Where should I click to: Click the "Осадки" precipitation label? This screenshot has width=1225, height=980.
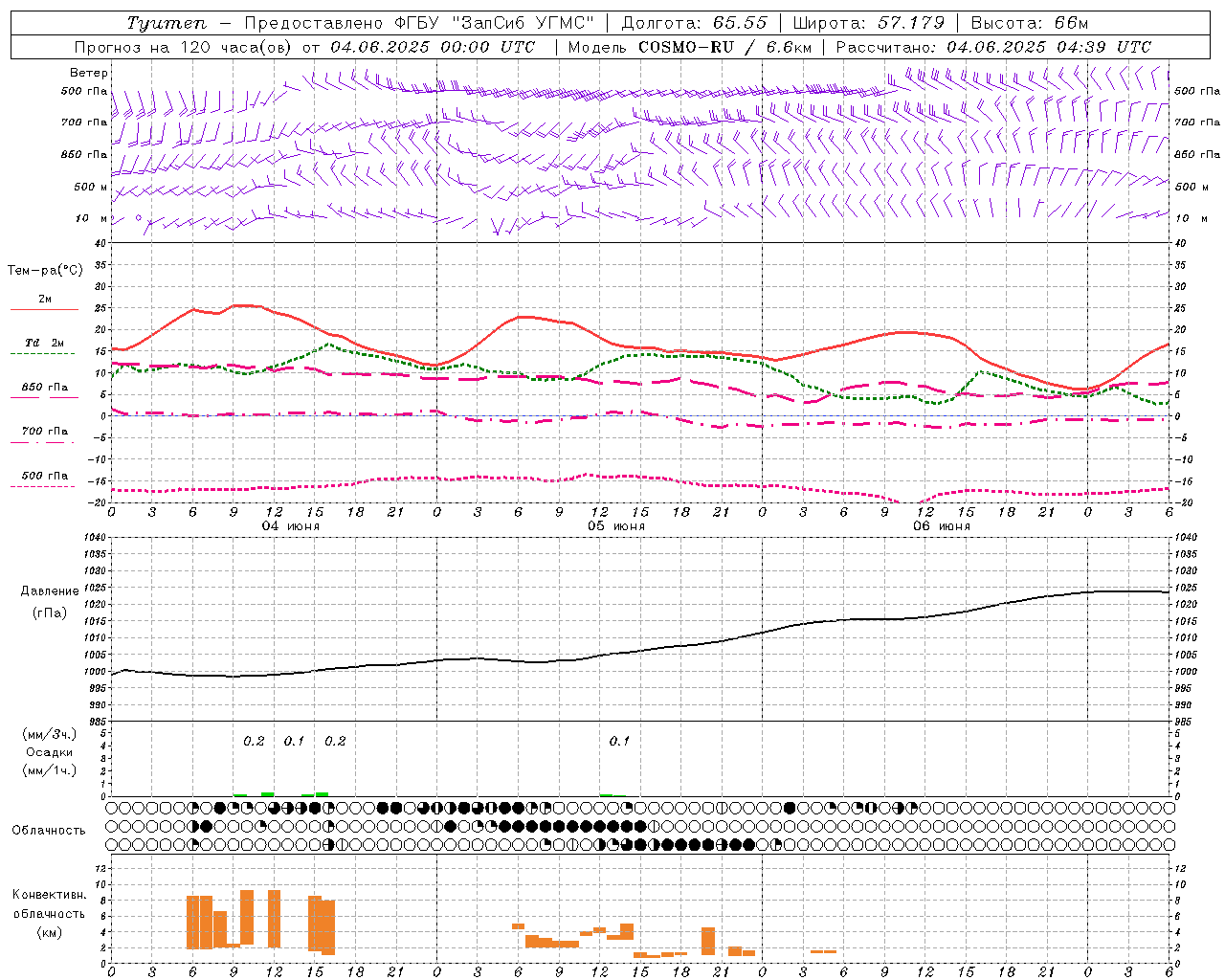(x=49, y=752)
